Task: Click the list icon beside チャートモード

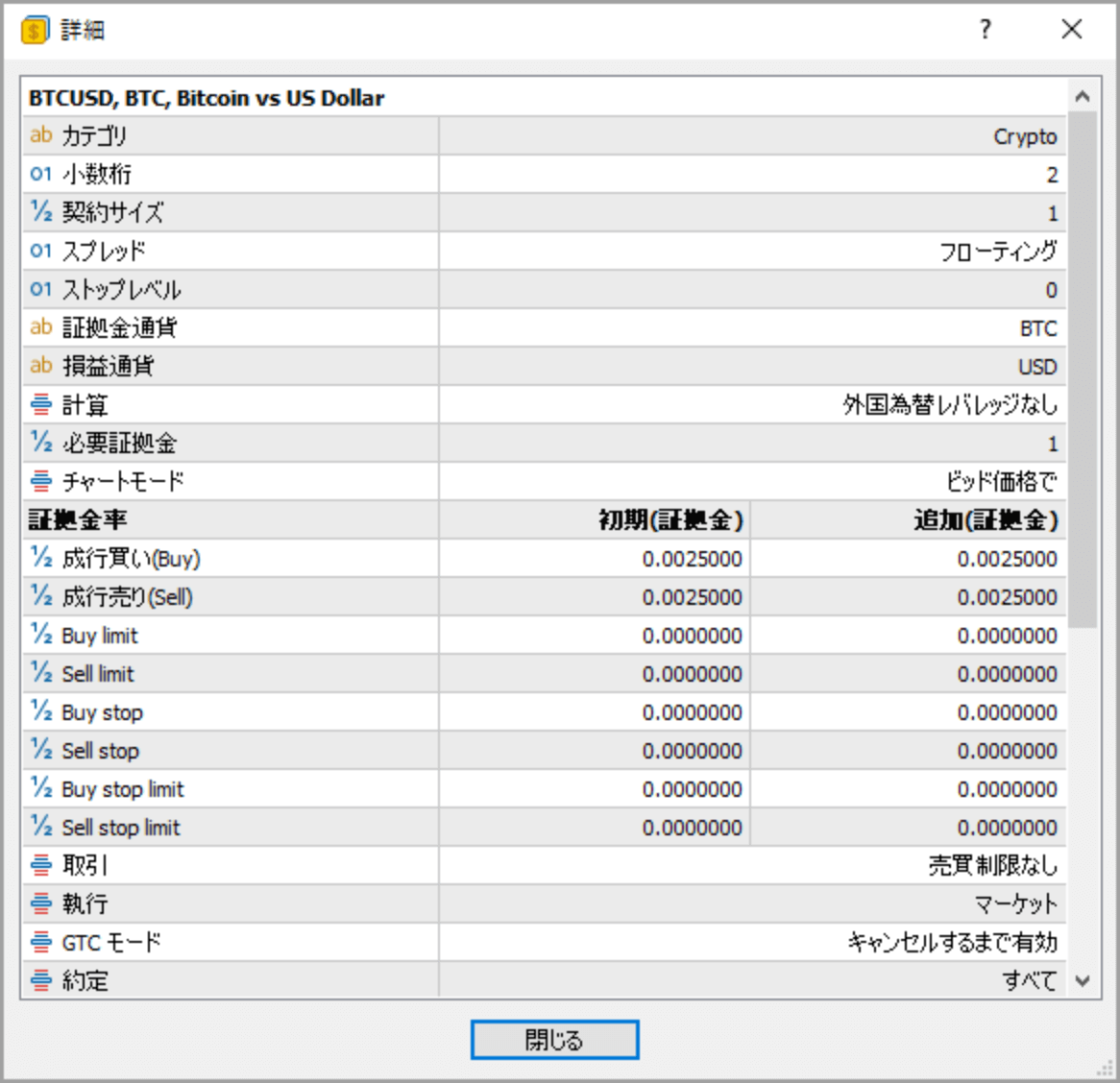Action: [40, 481]
